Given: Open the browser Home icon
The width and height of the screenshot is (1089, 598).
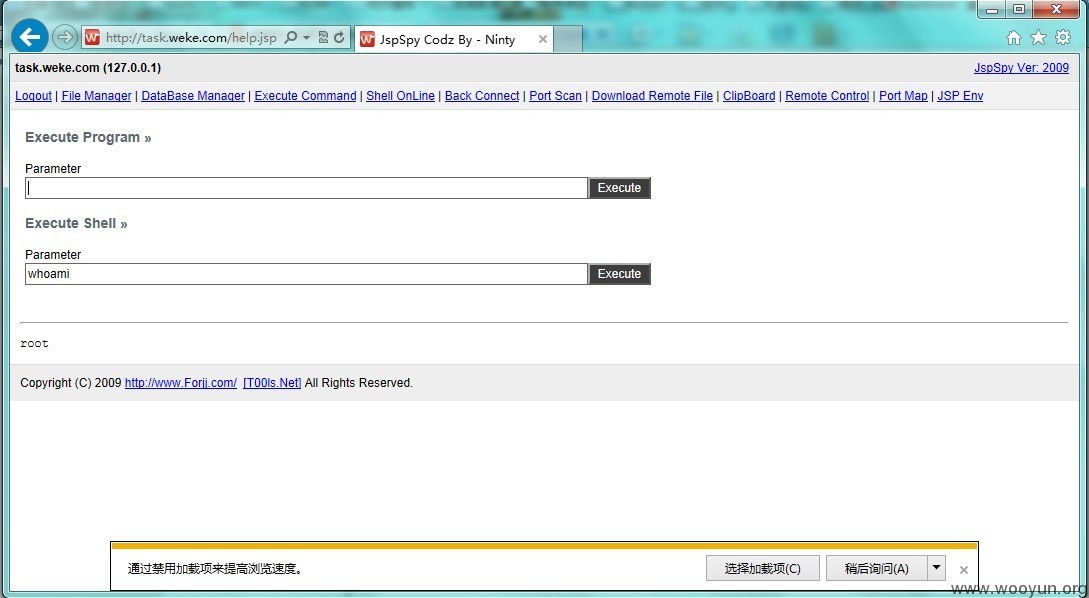Looking at the screenshot, I should (x=1014, y=38).
